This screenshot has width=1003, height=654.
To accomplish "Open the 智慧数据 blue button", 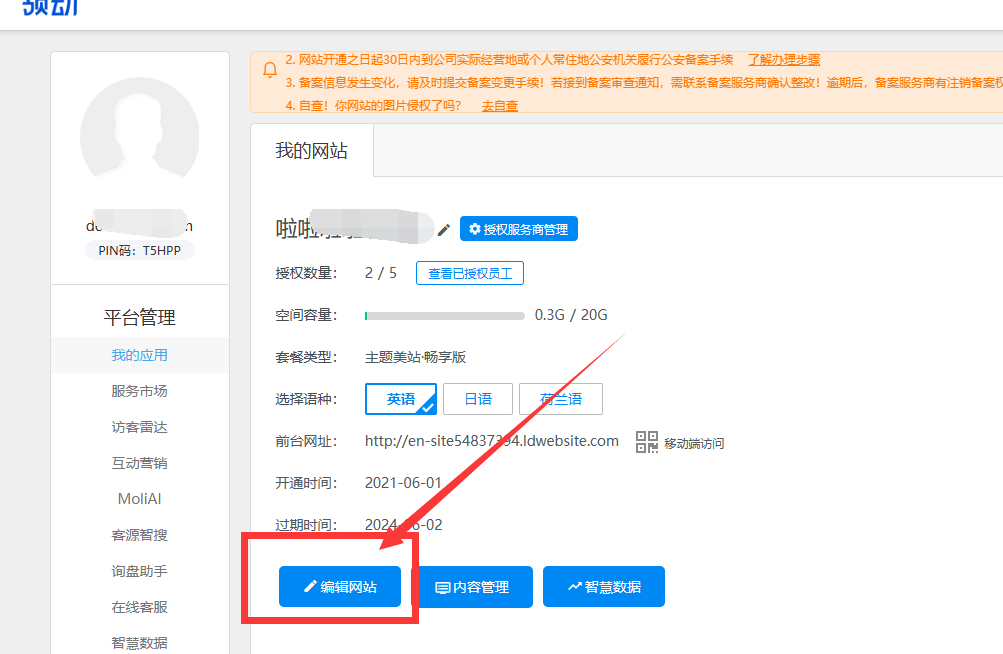I will [x=604, y=587].
